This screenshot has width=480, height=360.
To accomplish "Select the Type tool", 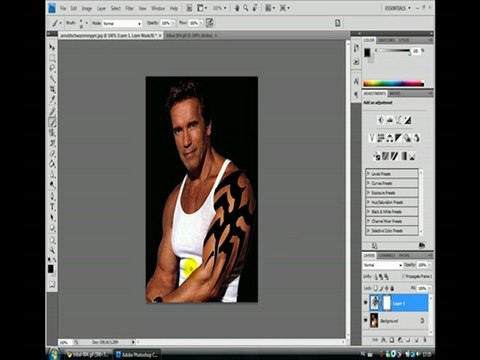I will (x=52, y=207).
